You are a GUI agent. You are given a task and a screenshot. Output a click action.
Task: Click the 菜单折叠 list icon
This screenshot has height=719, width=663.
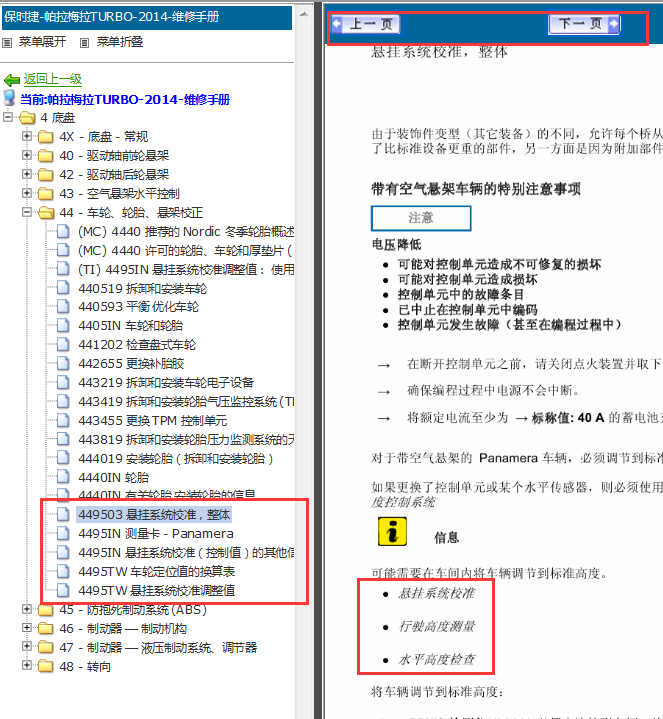[84, 43]
